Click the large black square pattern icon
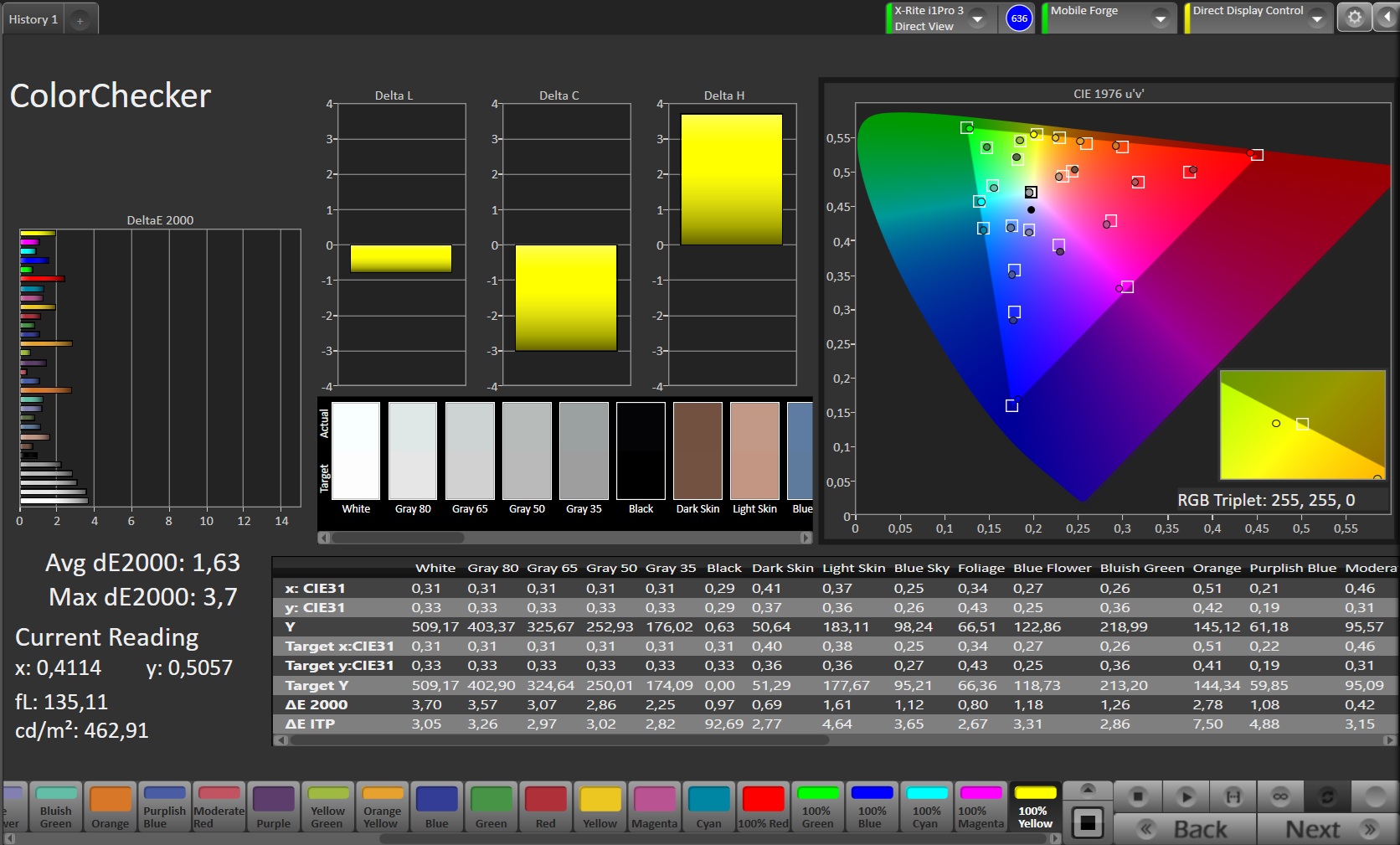Viewport: 1400px width, 845px height. coord(1088,822)
